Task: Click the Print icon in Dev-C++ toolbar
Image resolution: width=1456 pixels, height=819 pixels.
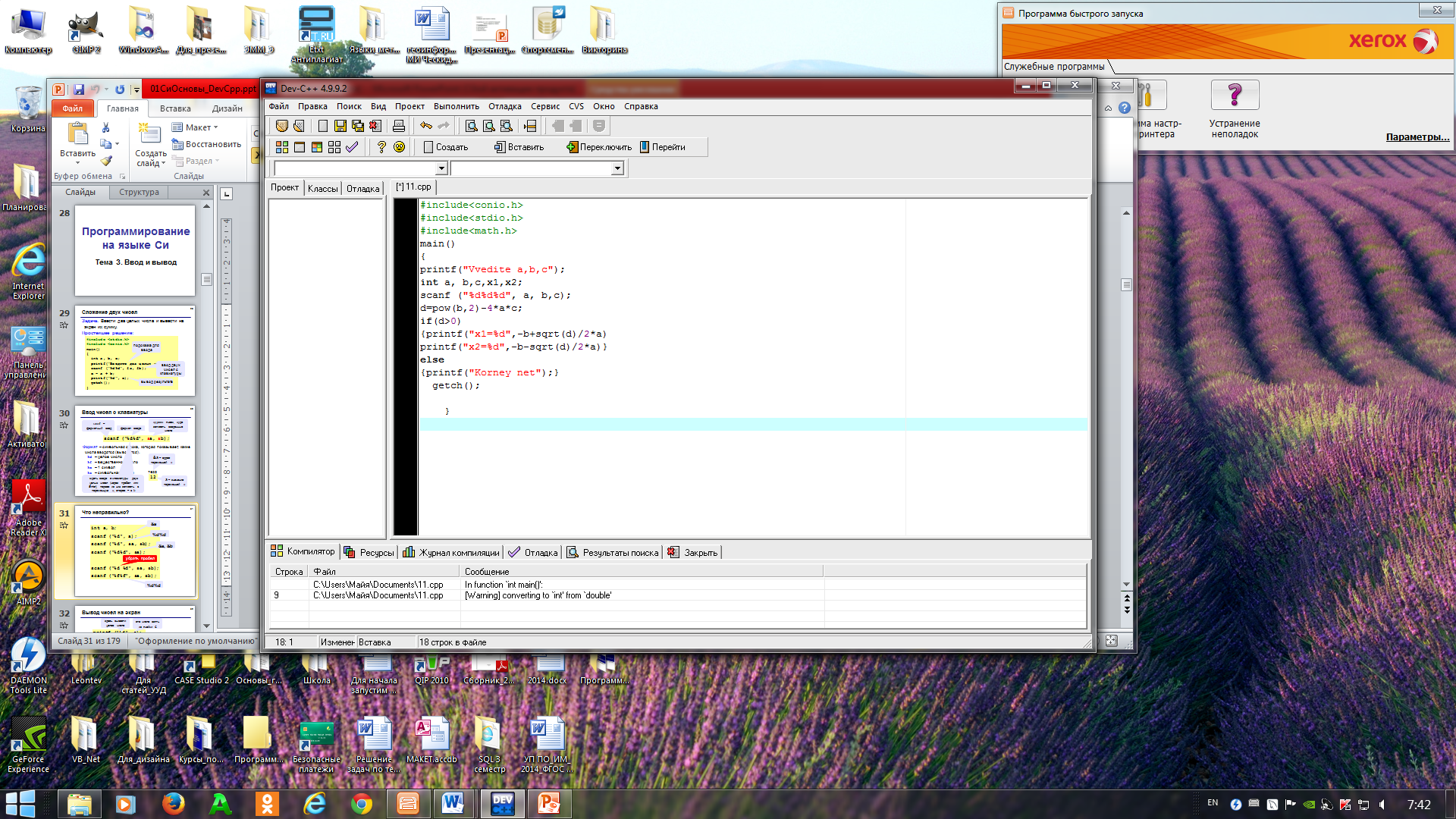Action: click(x=398, y=126)
